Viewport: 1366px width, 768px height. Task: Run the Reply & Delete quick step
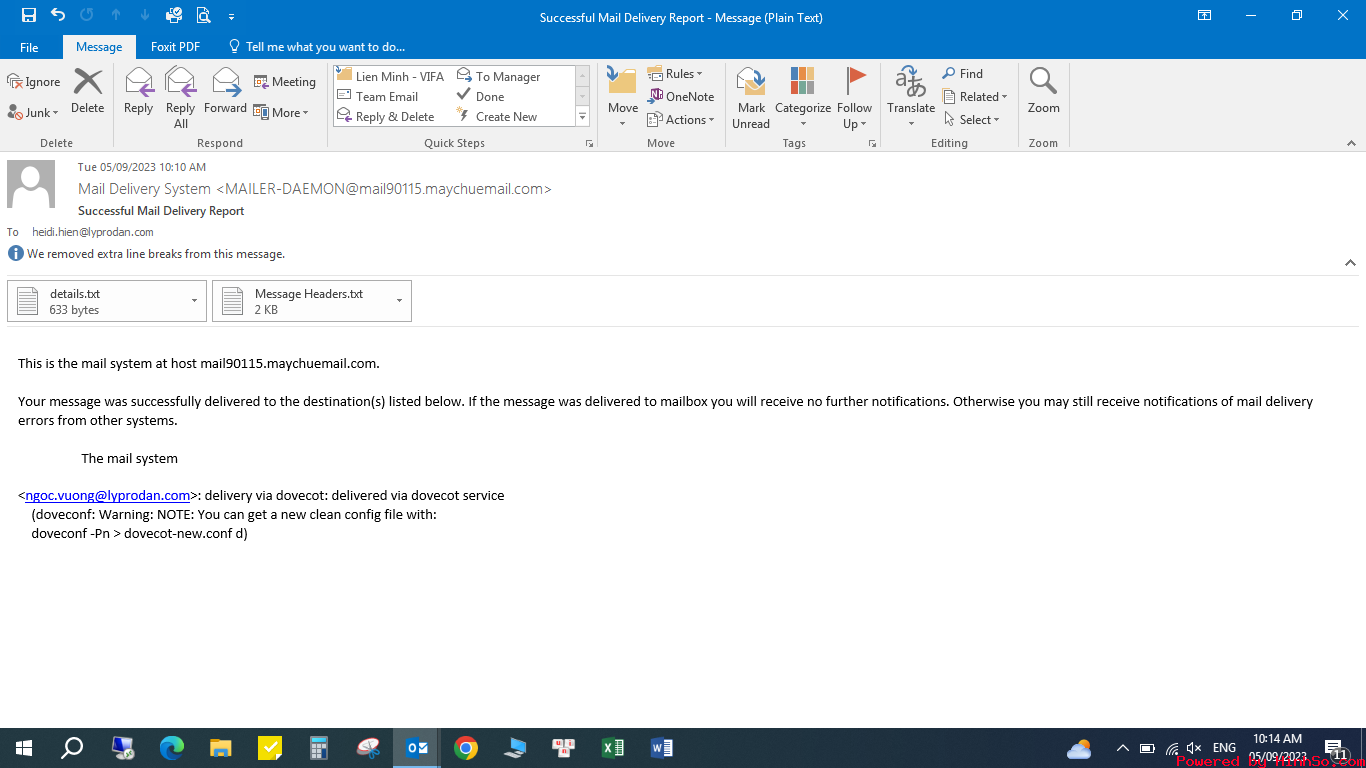click(x=385, y=117)
